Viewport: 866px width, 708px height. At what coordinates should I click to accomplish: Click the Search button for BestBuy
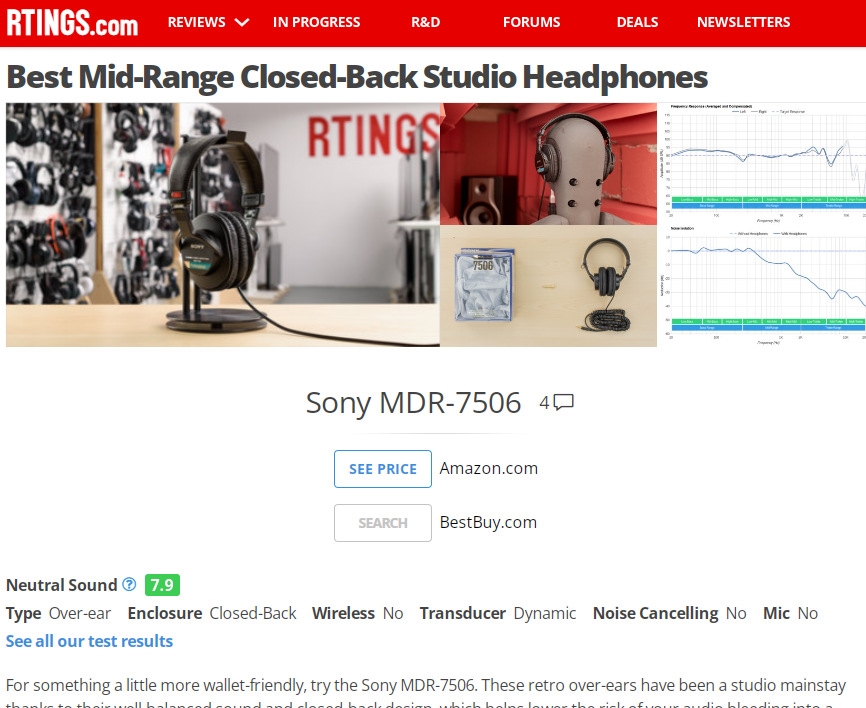(383, 523)
